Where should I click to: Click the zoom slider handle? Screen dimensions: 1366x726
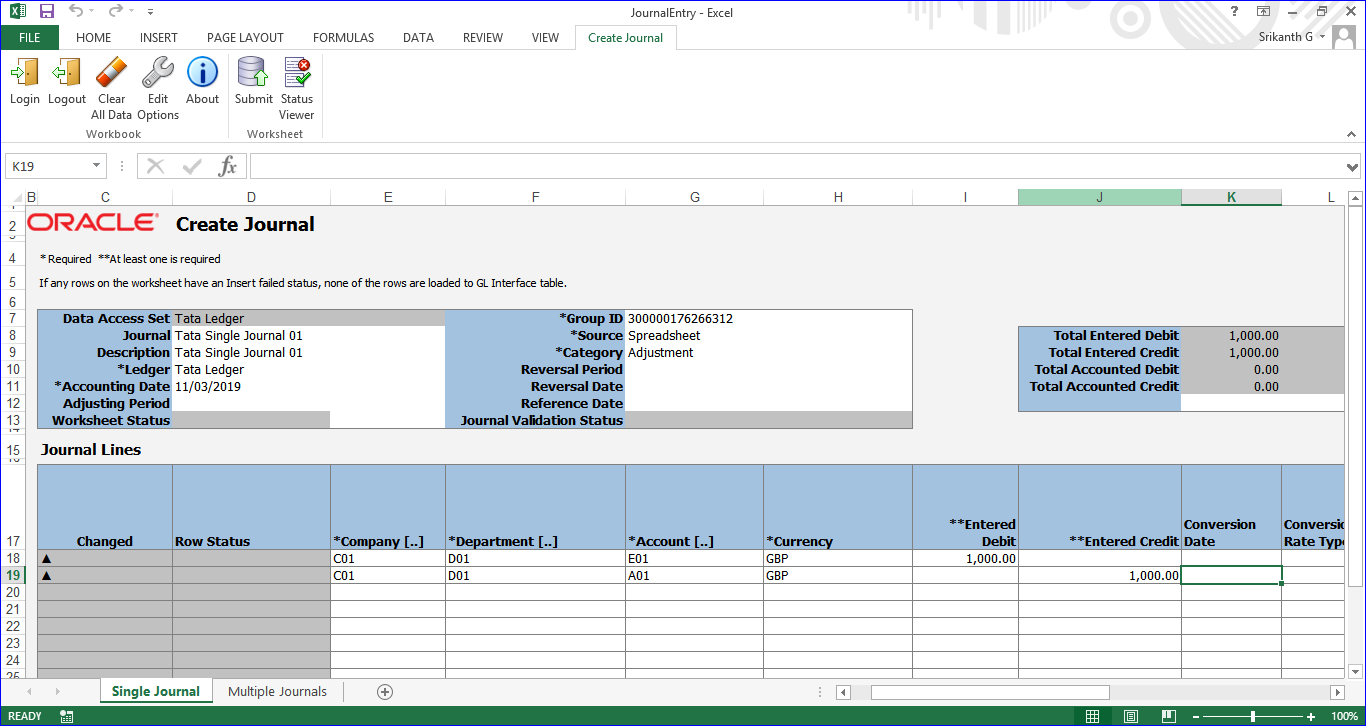(x=1253, y=716)
